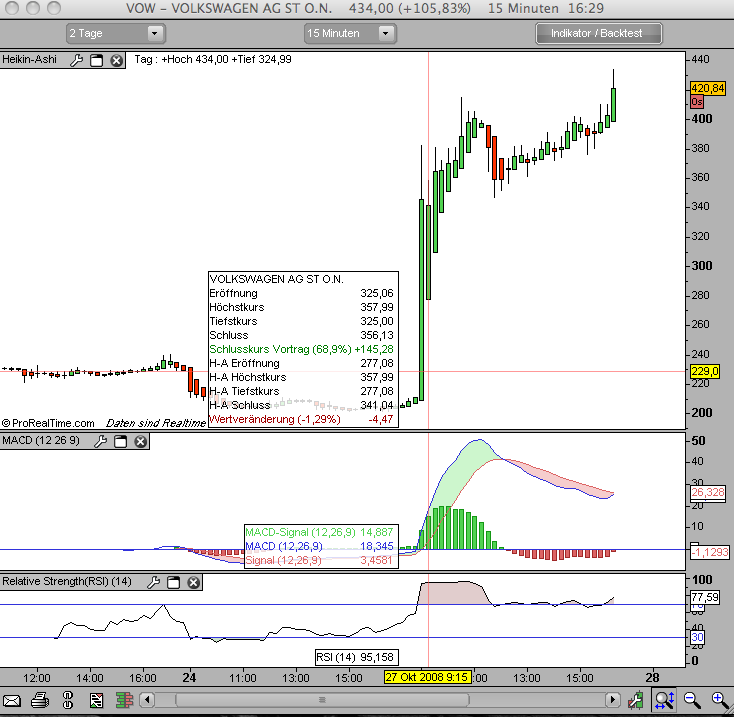Click the ProRealTime.com copyright link
Viewport: 734px width, 717px height.
click(x=48, y=423)
